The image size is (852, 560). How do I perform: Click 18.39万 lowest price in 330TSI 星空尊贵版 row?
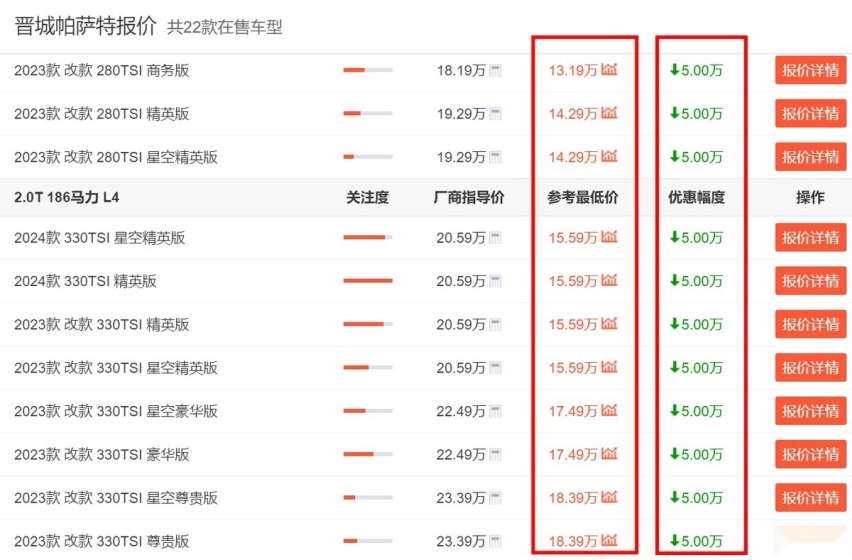click(x=573, y=498)
